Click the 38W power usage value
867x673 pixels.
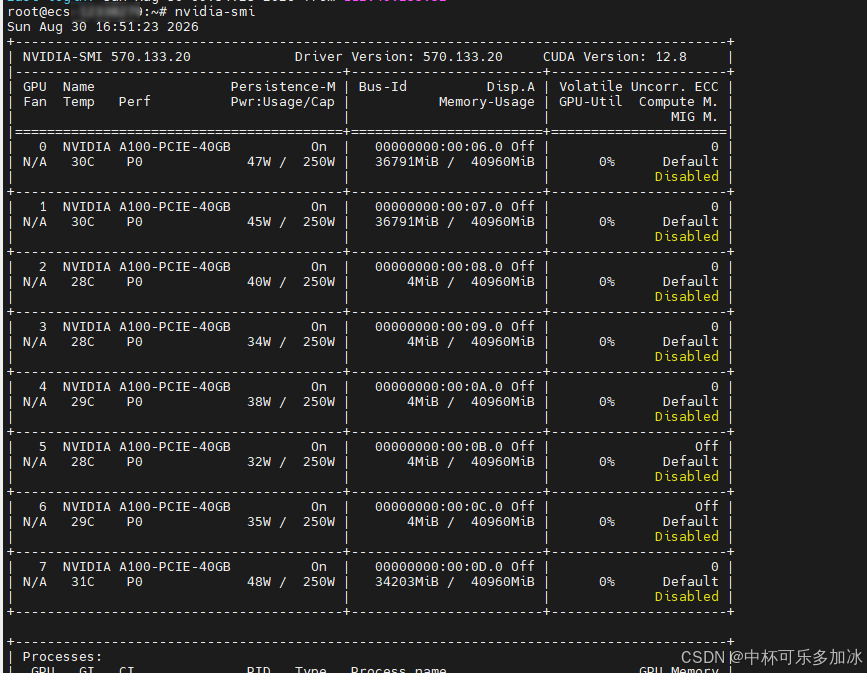tap(259, 401)
